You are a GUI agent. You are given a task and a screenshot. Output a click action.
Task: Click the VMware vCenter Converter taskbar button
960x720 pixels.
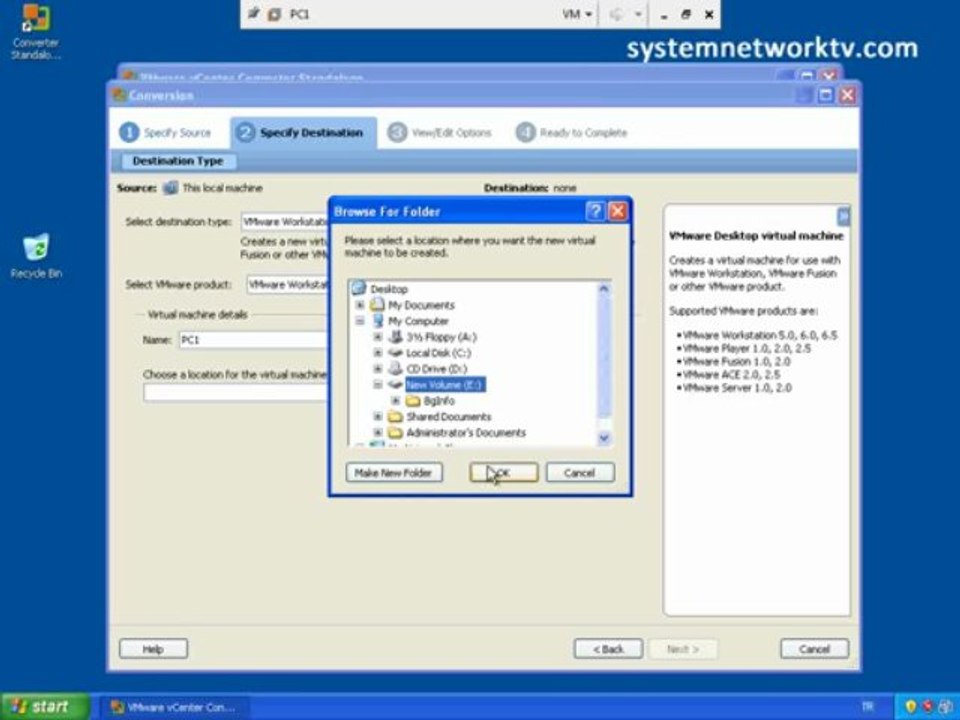coord(174,707)
